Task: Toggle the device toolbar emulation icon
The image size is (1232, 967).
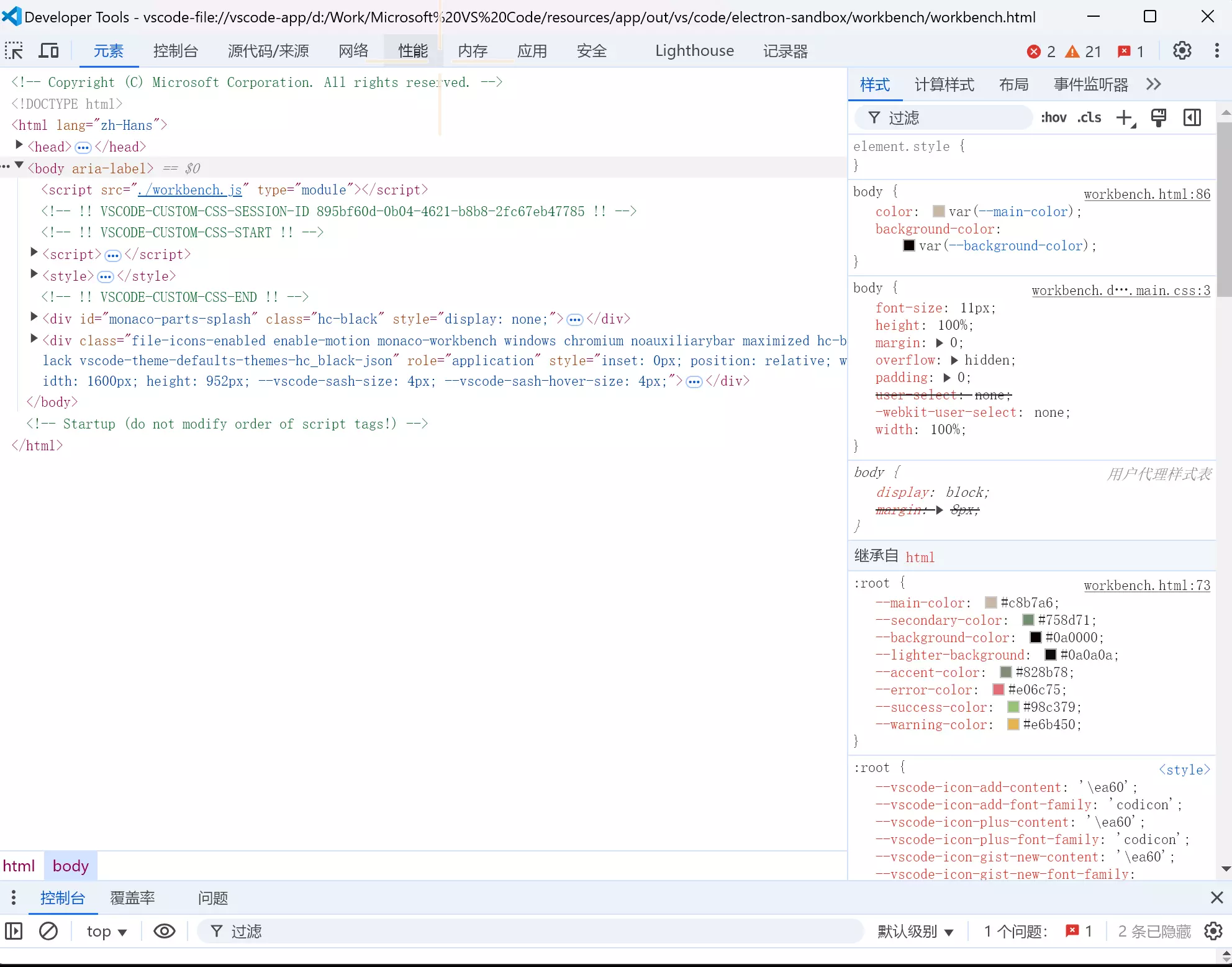Action: [x=48, y=51]
